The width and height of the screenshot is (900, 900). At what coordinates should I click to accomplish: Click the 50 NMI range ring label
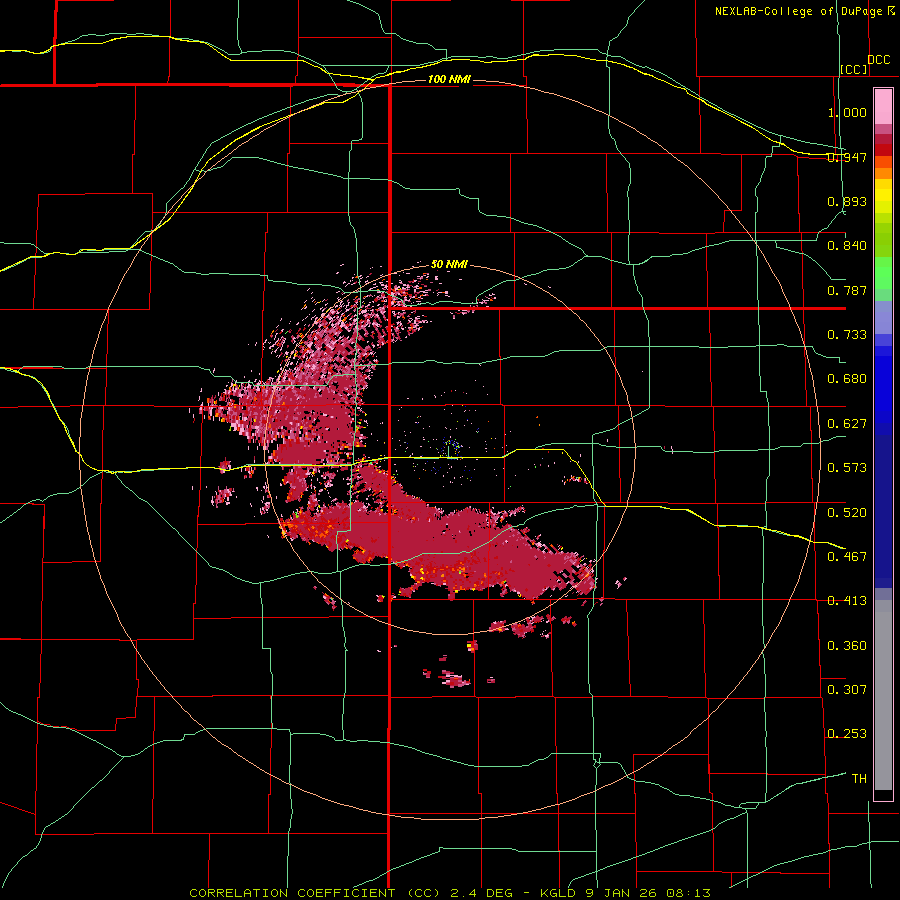click(449, 265)
